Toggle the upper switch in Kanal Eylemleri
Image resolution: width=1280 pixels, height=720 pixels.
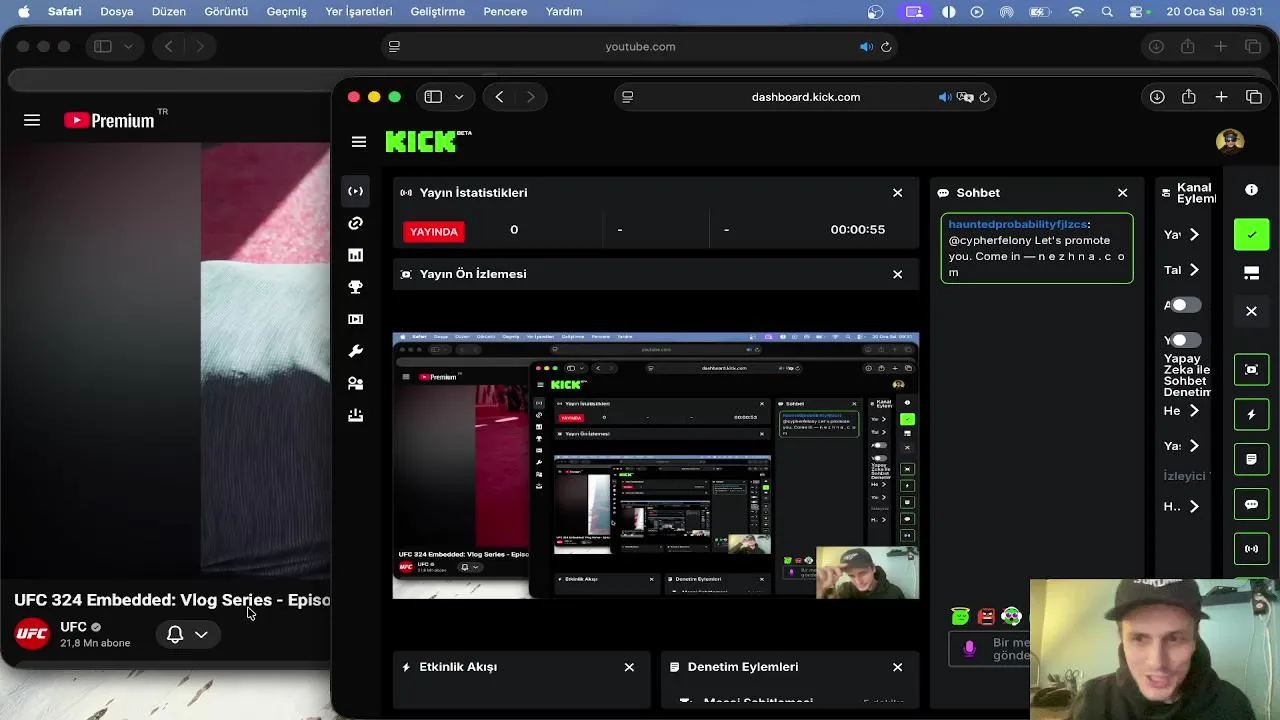click(x=1184, y=305)
